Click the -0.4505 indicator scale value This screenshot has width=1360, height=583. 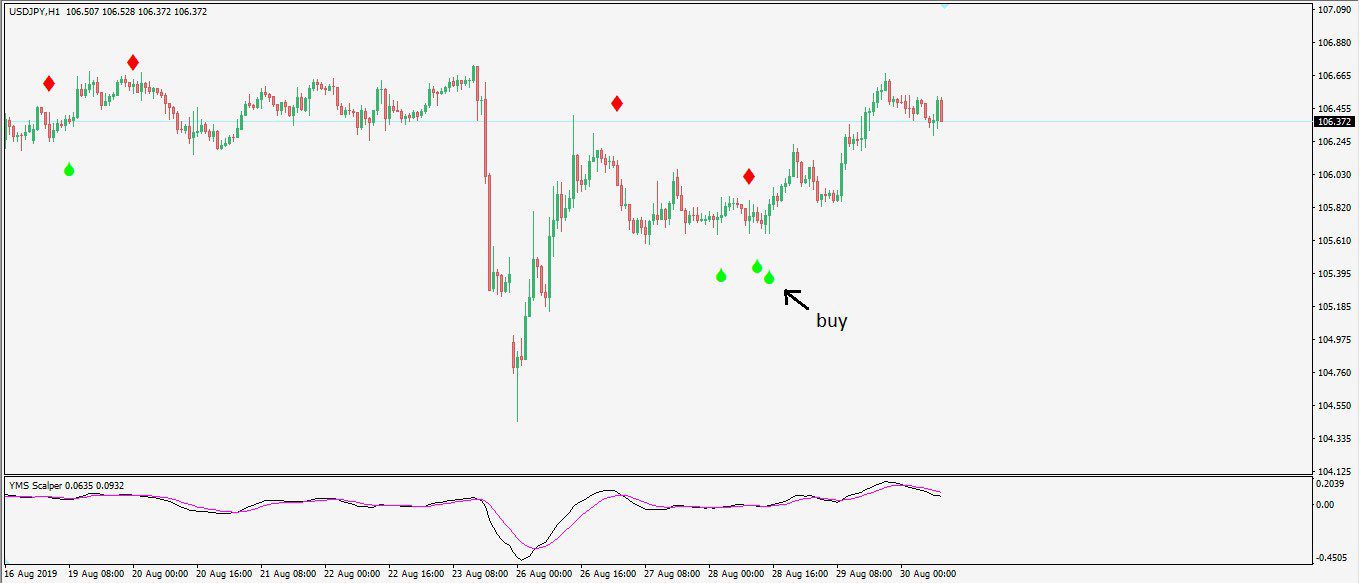[x=1332, y=558]
